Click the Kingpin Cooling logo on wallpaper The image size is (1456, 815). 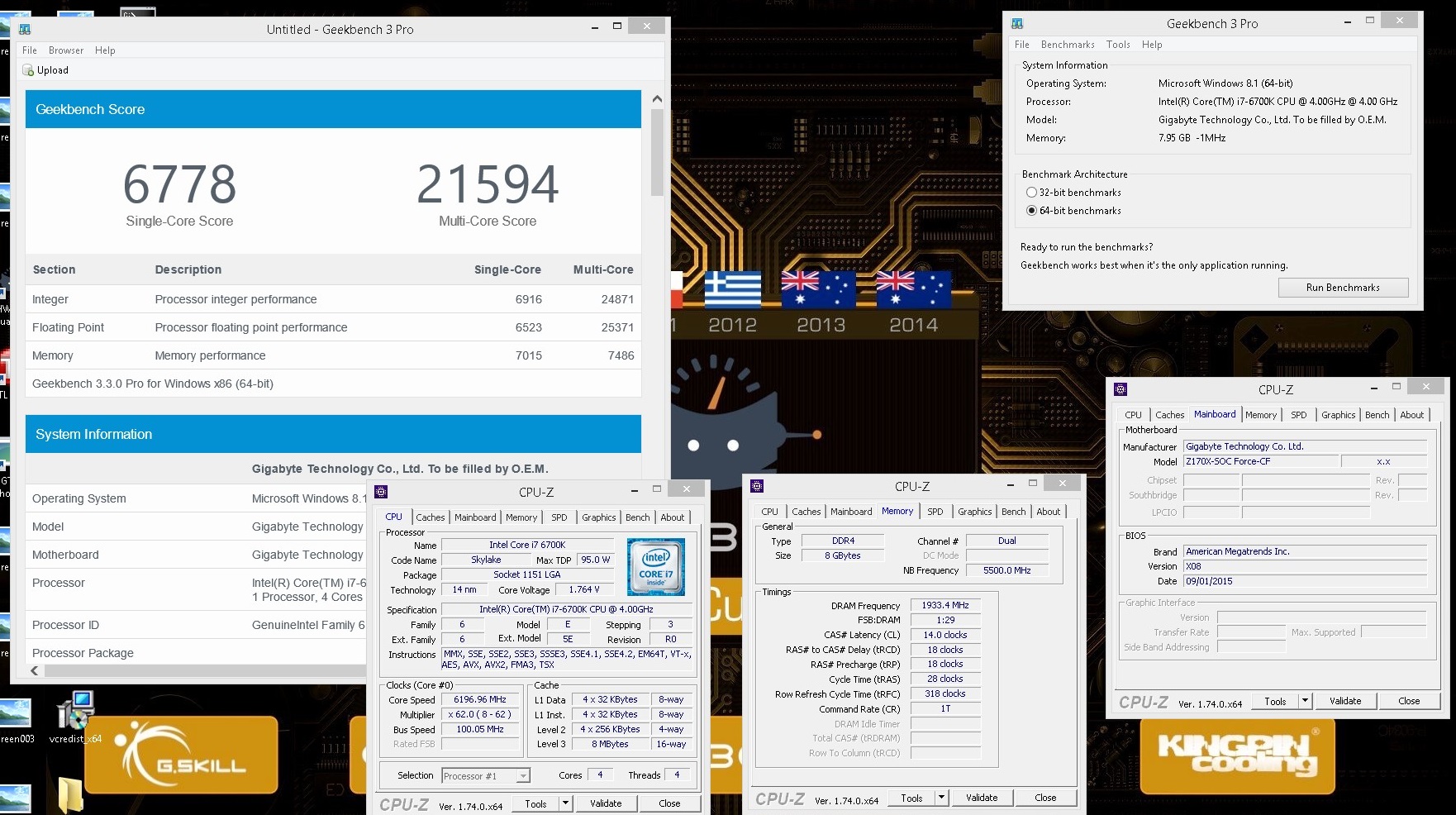(x=1237, y=756)
